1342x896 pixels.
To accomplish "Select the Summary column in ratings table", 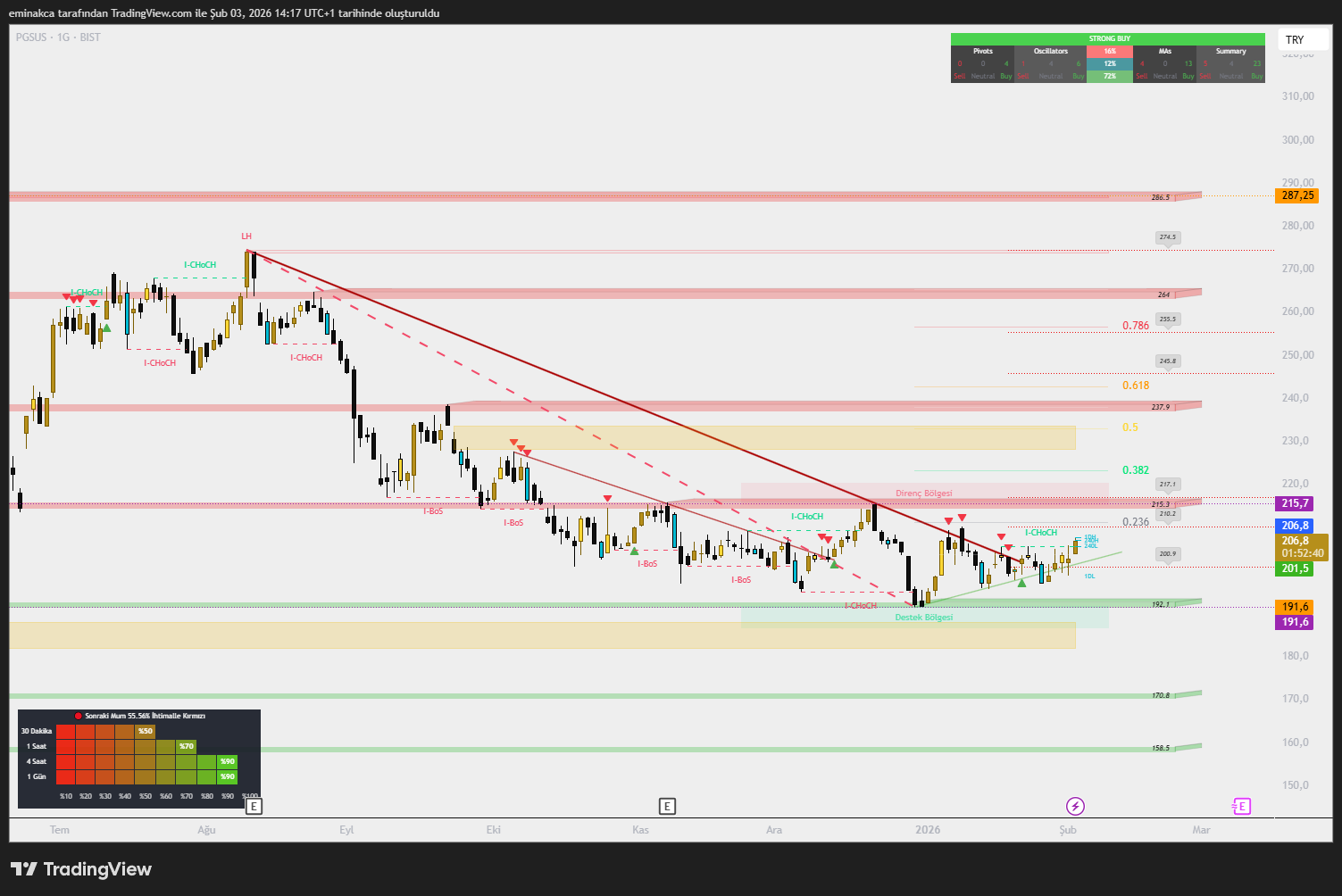I will 1230,51.
